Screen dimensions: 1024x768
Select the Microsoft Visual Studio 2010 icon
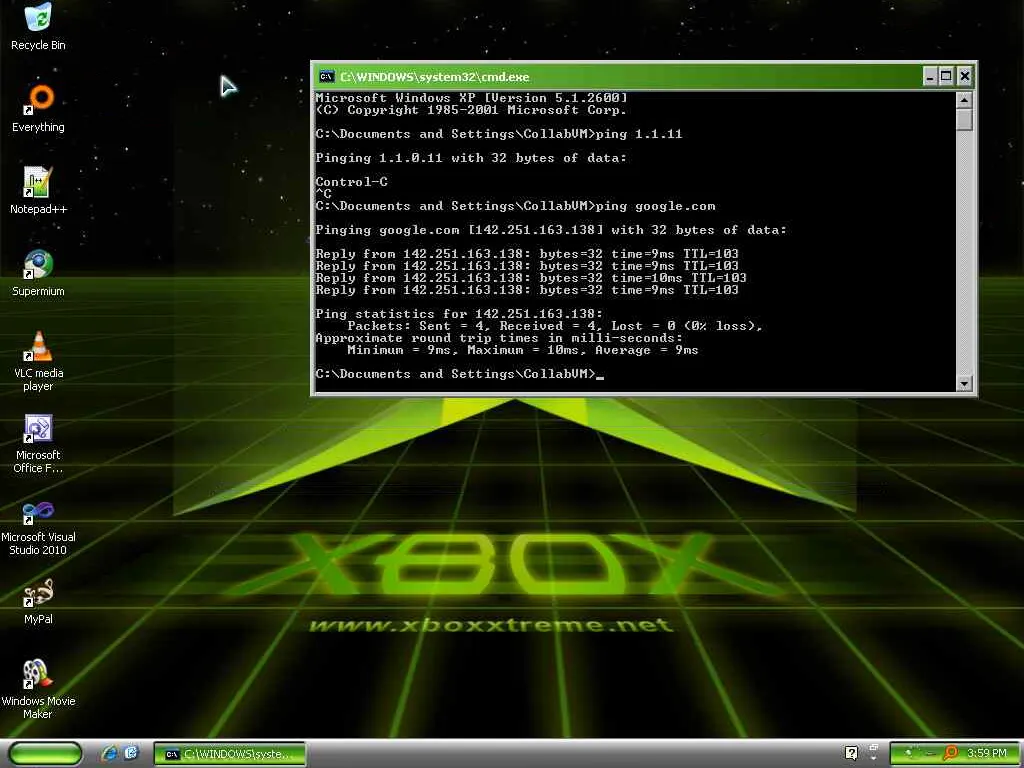coord(38,526)
